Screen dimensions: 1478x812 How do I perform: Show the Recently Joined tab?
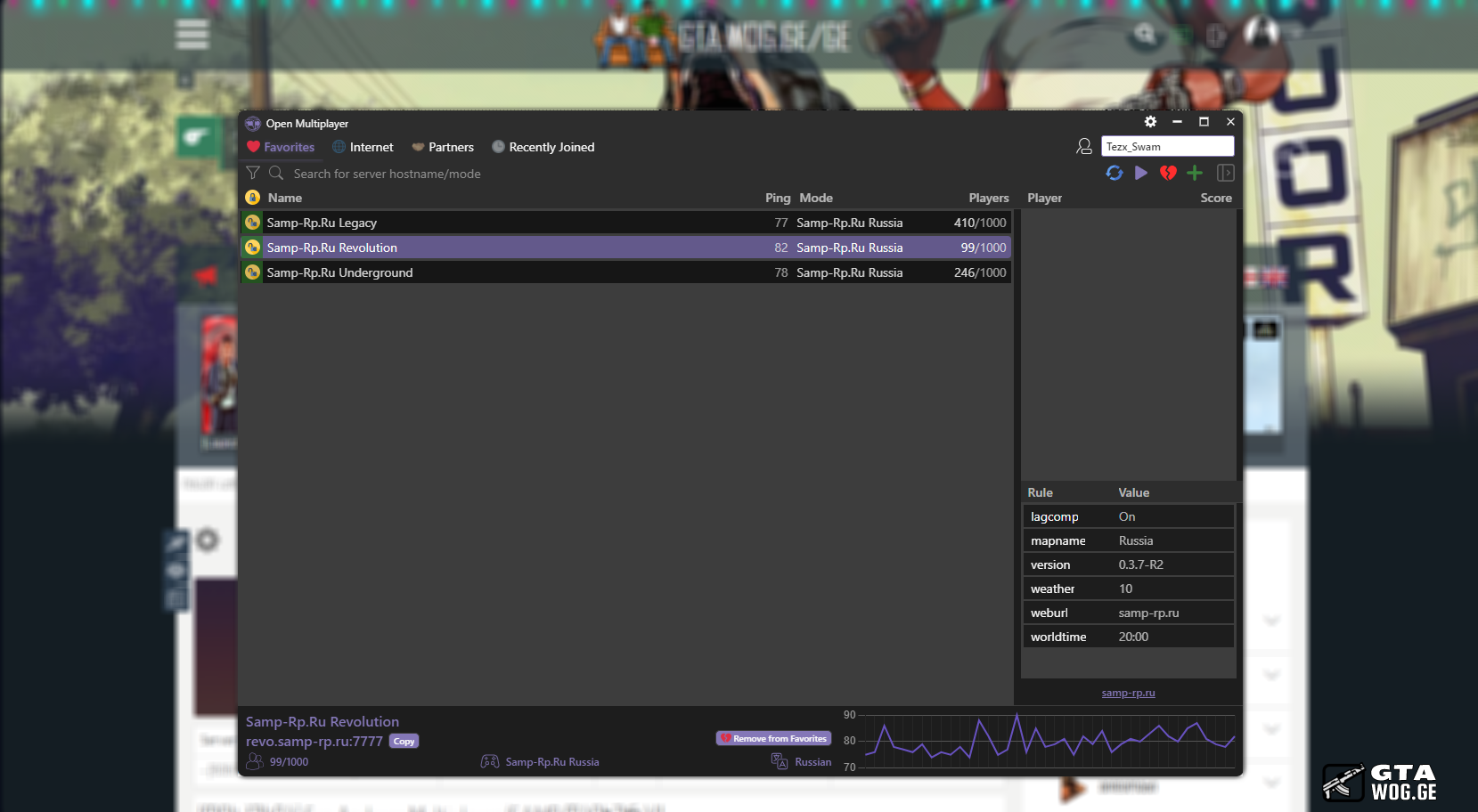pyautogui.click(x=543, y=147)
